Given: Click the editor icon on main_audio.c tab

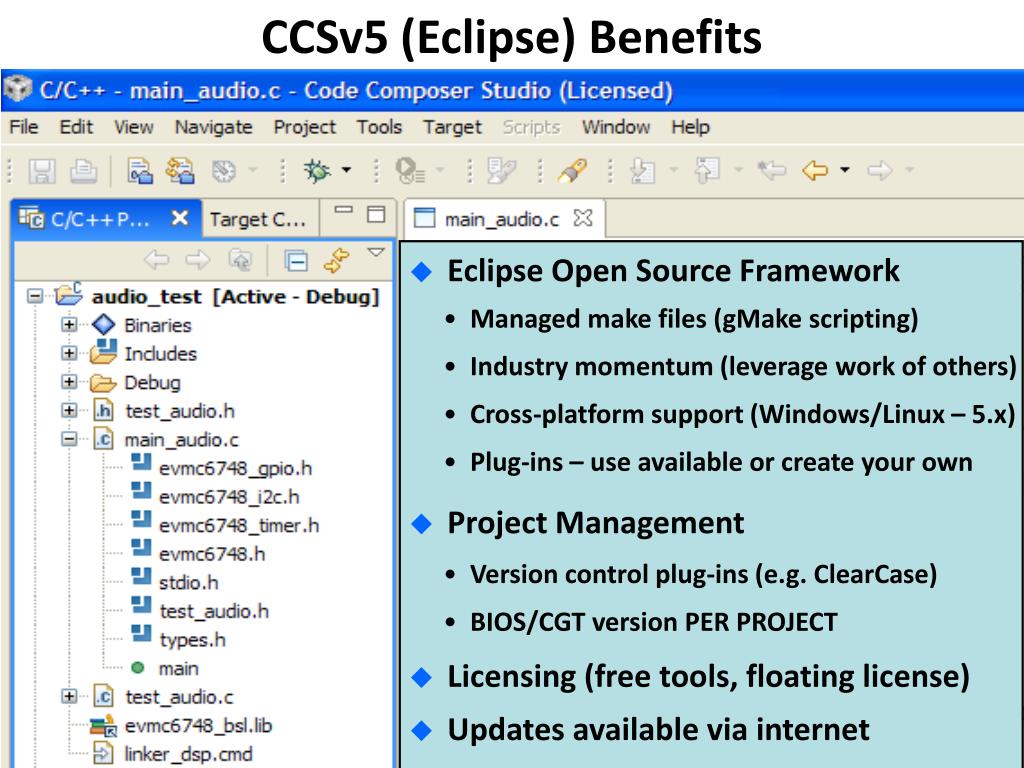Looking at the screenshot, I should pos(424,218).
